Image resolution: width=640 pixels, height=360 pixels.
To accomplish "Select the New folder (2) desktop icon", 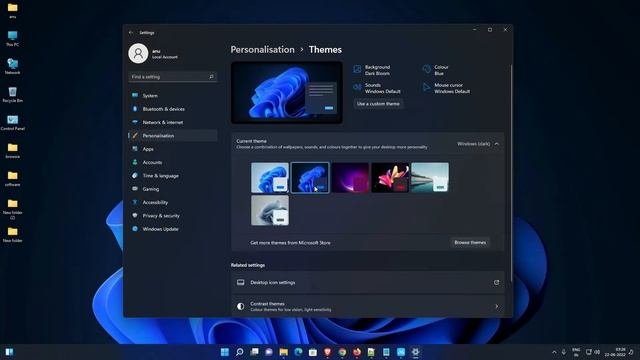I will [x=13, y=209].
